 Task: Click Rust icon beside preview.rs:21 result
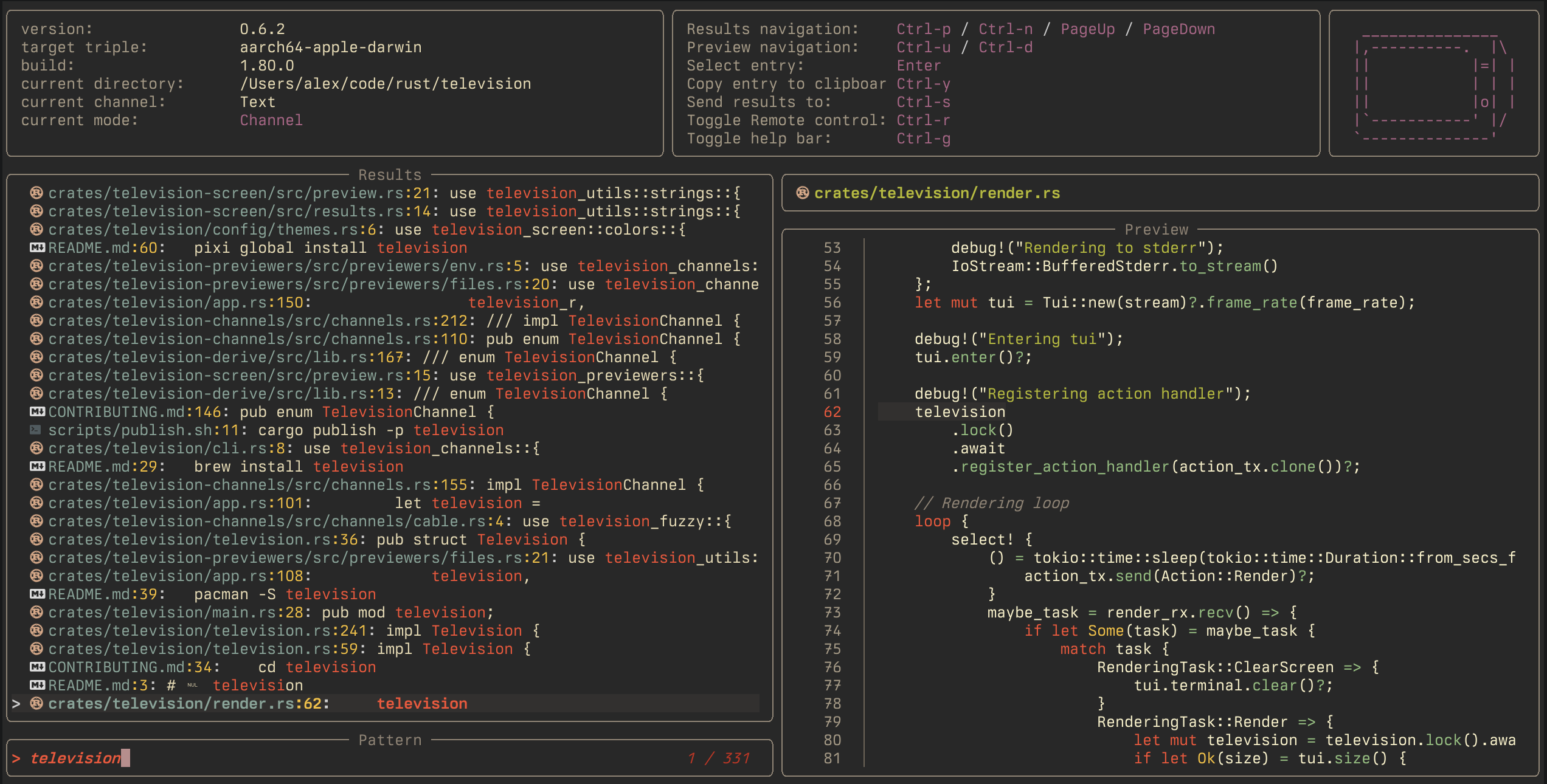[x=36, y=193]
